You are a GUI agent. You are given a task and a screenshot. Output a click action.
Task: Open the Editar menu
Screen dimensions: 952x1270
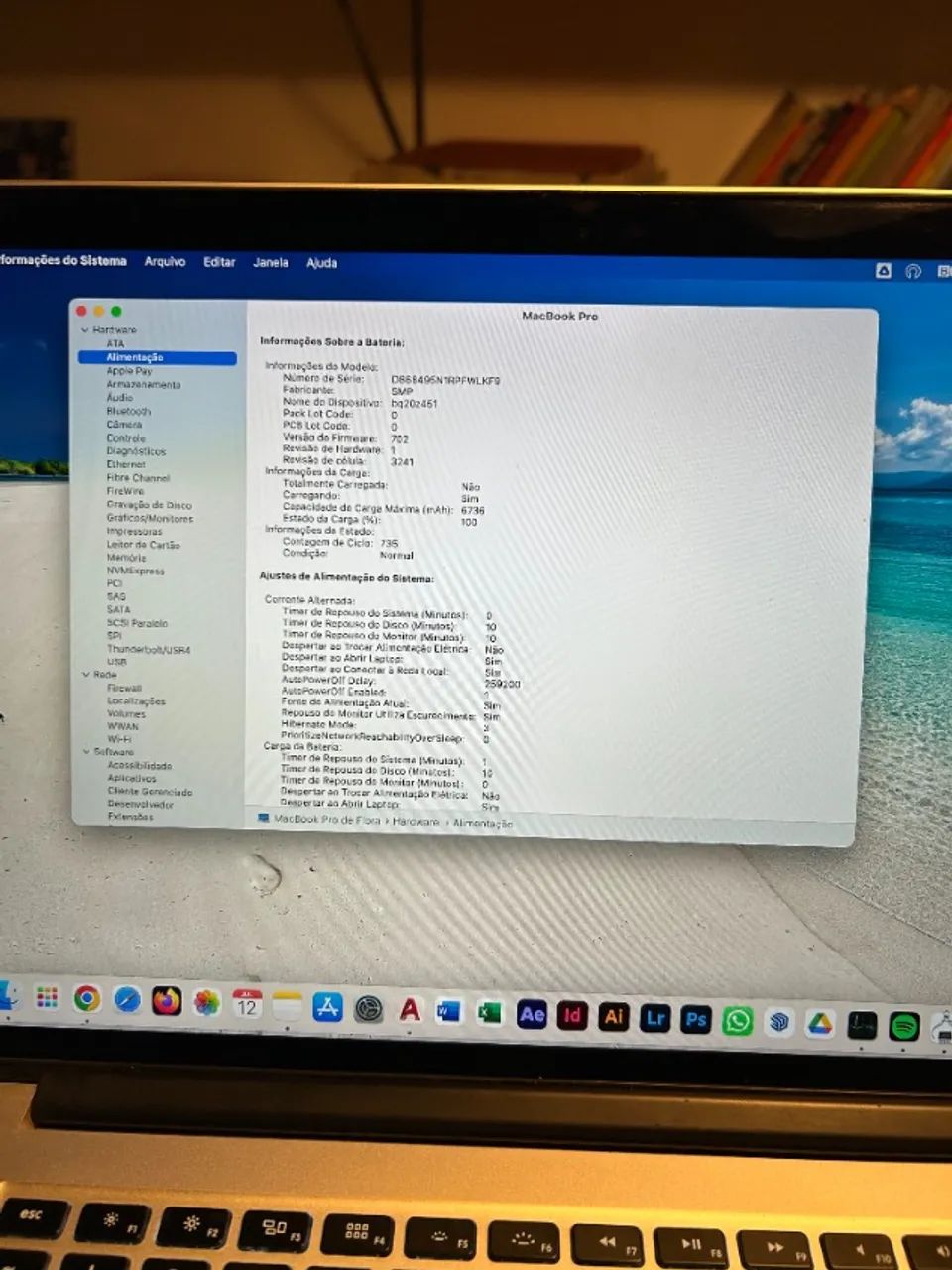tap(219, 262)
